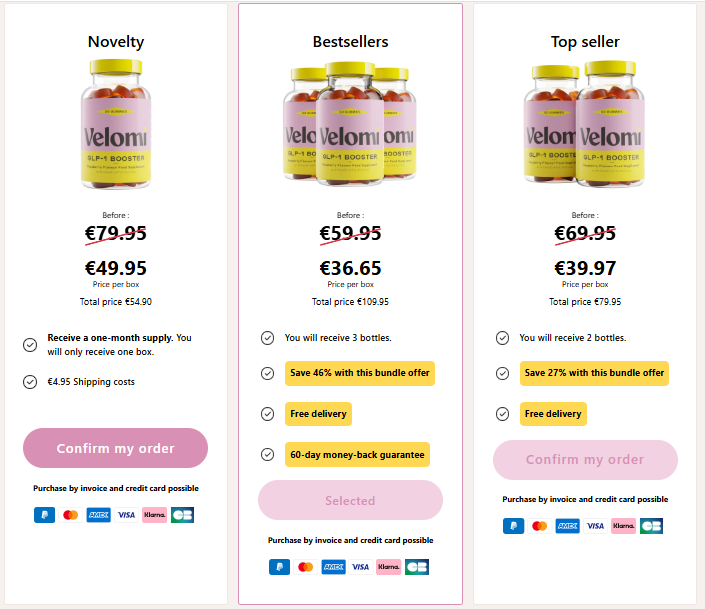Click the checkmark beside 'You will receive 2 bottles'
The image size is (705, 609).
(x=502, y=338)
